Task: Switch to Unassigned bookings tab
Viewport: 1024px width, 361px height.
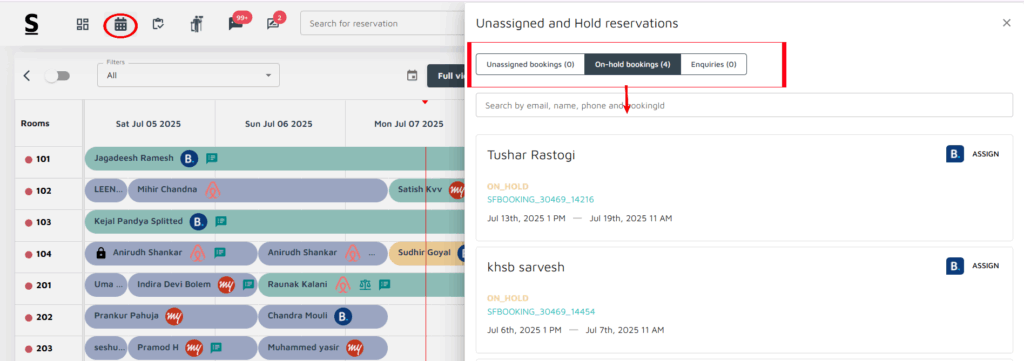Action: coord(530,65)
